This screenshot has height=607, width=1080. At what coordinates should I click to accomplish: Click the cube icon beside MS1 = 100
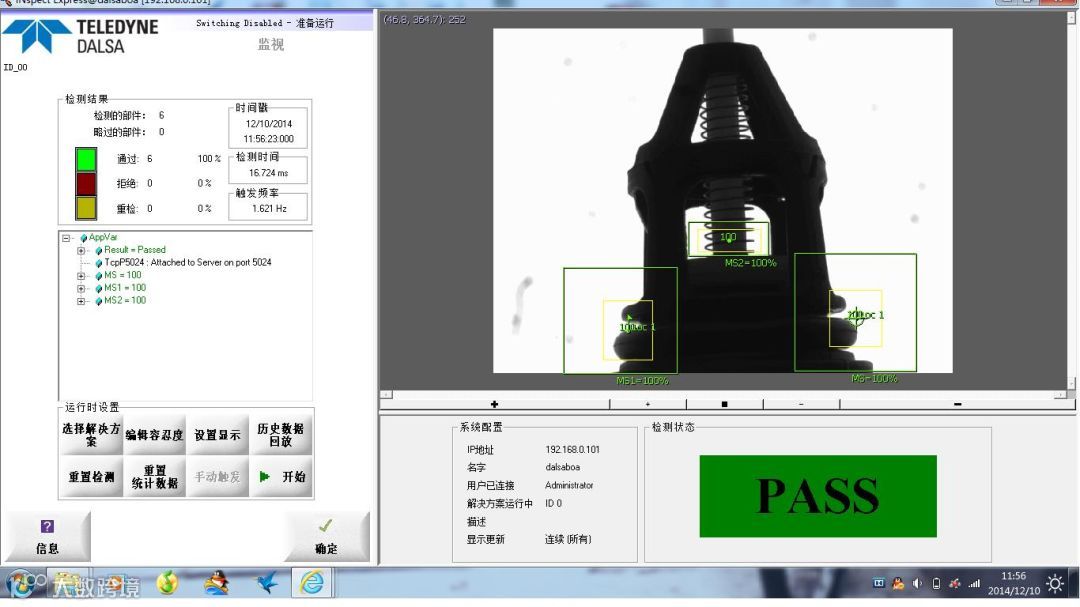click(x=98, y=288)
